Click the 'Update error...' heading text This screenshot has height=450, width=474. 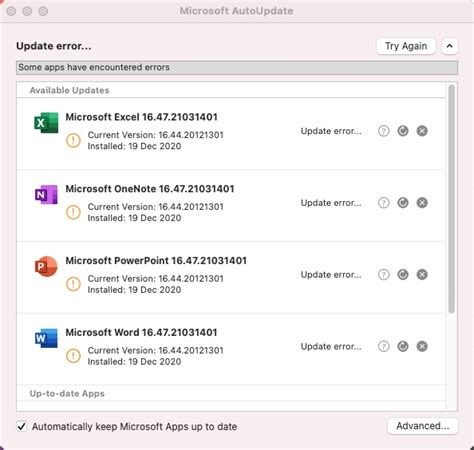point(54,46)
